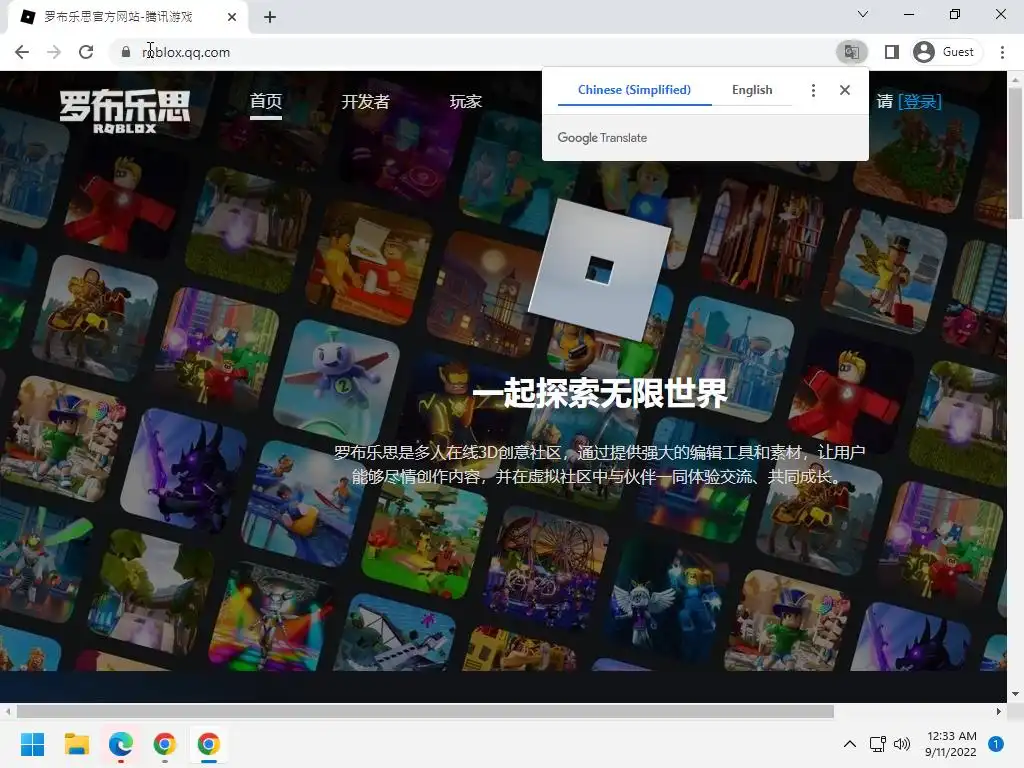Switch to the first Chrome taskbar icon
The height and width of the screenshot is (768, 1024).
click(x=165, y=744)
